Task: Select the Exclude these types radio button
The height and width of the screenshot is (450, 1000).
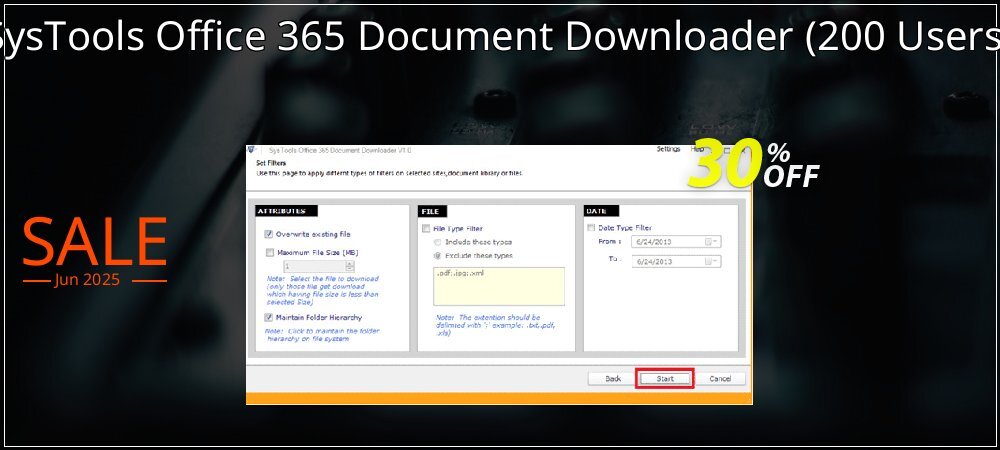Action: point(438,256)
